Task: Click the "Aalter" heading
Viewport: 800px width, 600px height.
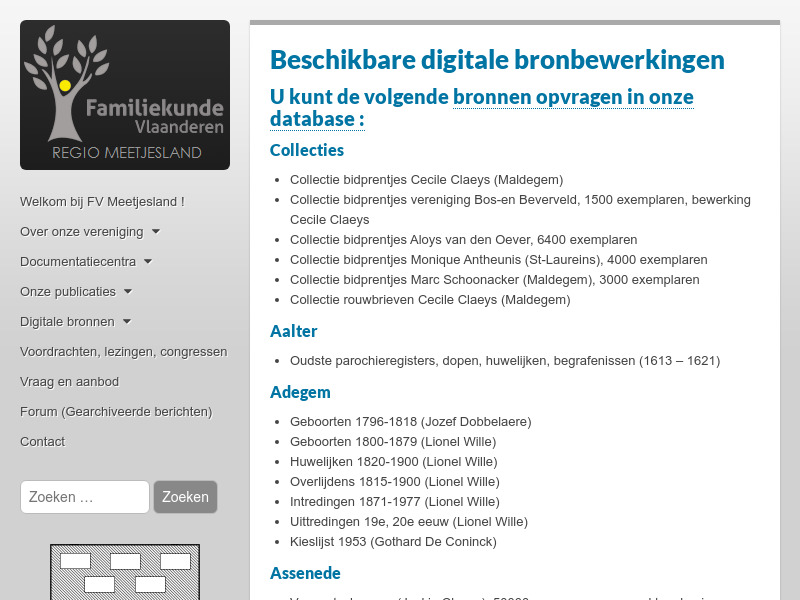Action: pyautogui.click(x=293, y=330)
